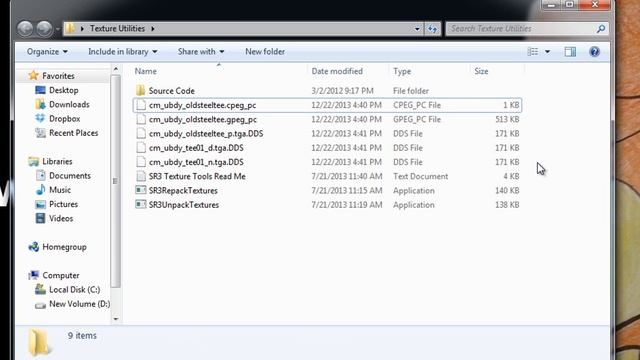Click the cm_ubdy_tee01_n.tga.DDS file icon
Image resolution: width=640 pixels, height=360 pixels.
[141, 162]
